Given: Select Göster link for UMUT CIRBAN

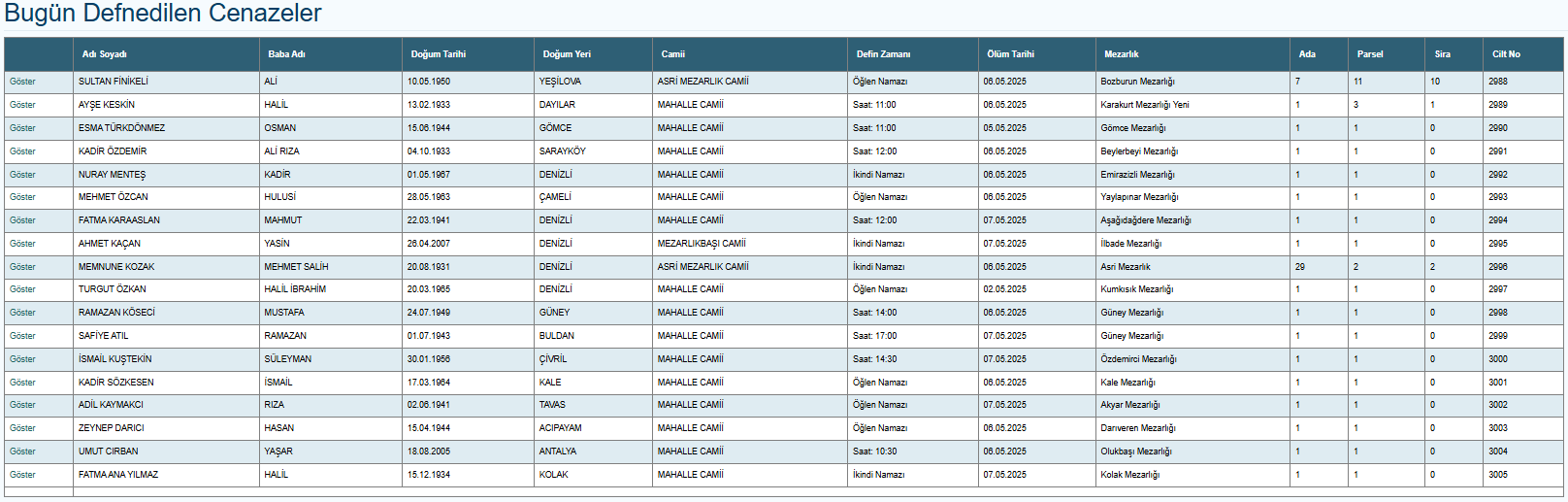Looking at the screenshot, I should 22,452.
